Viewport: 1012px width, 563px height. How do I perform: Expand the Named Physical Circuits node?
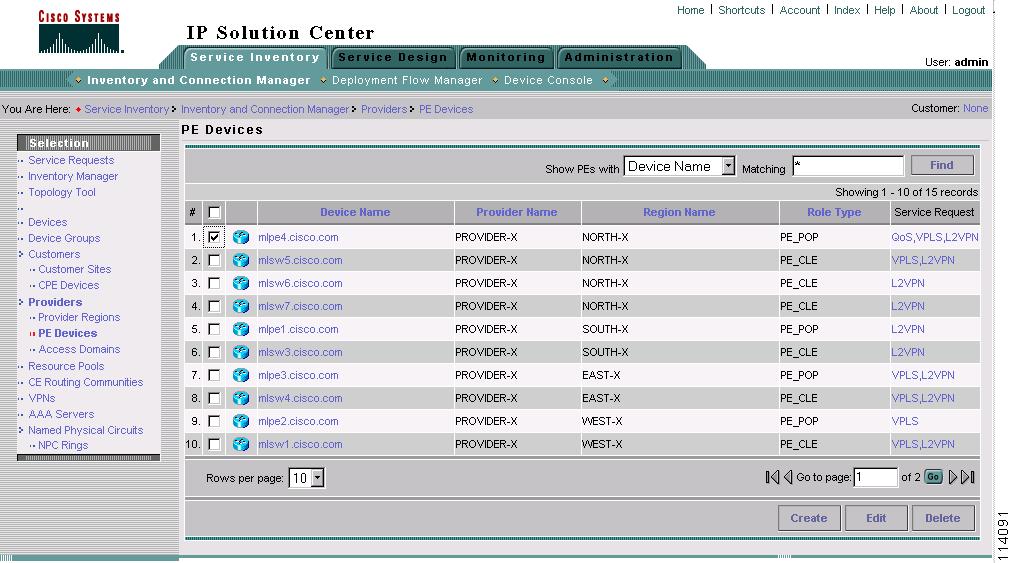pos(21,430)
